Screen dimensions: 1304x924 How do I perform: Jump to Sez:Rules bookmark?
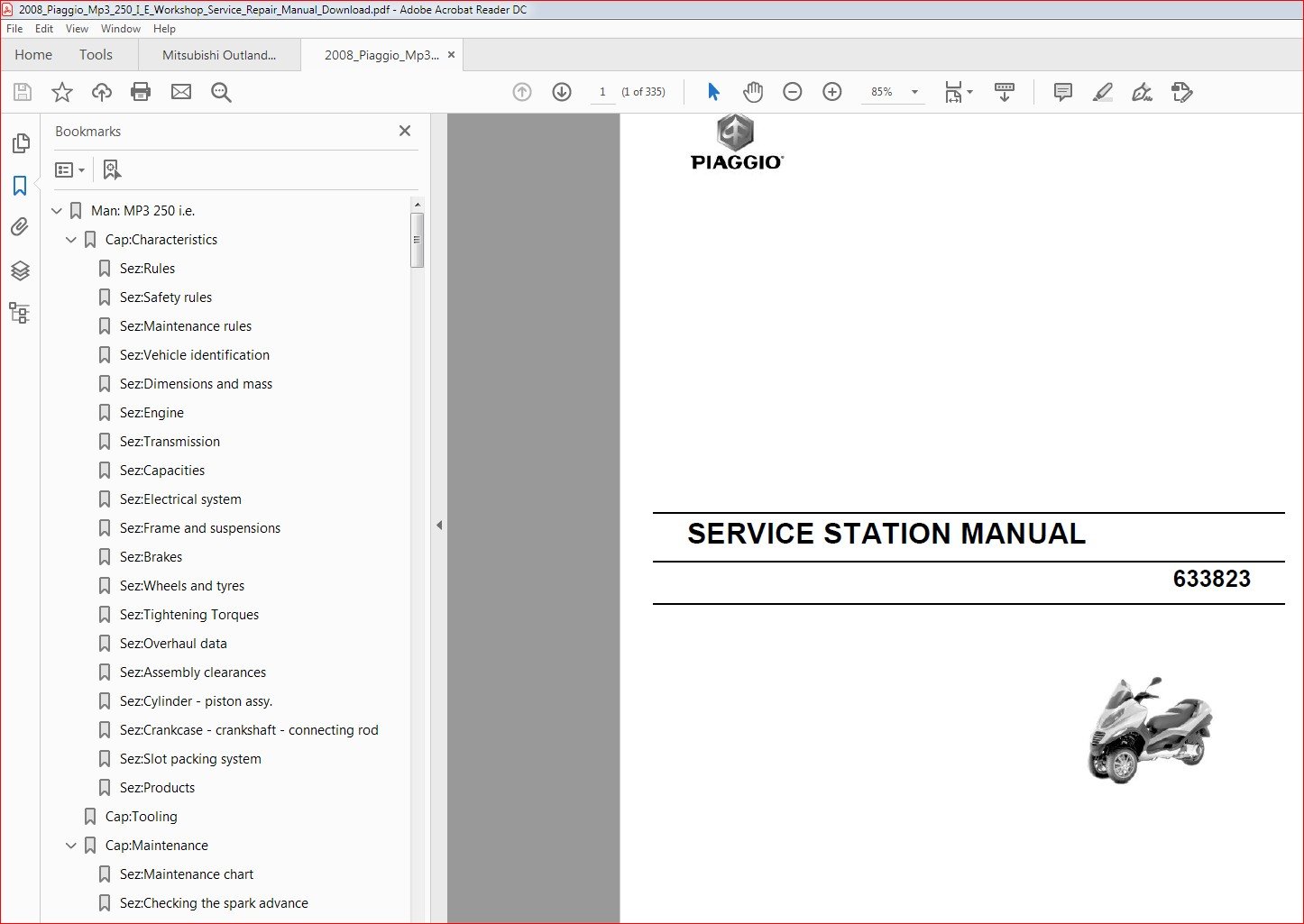[x=147, y=269]
